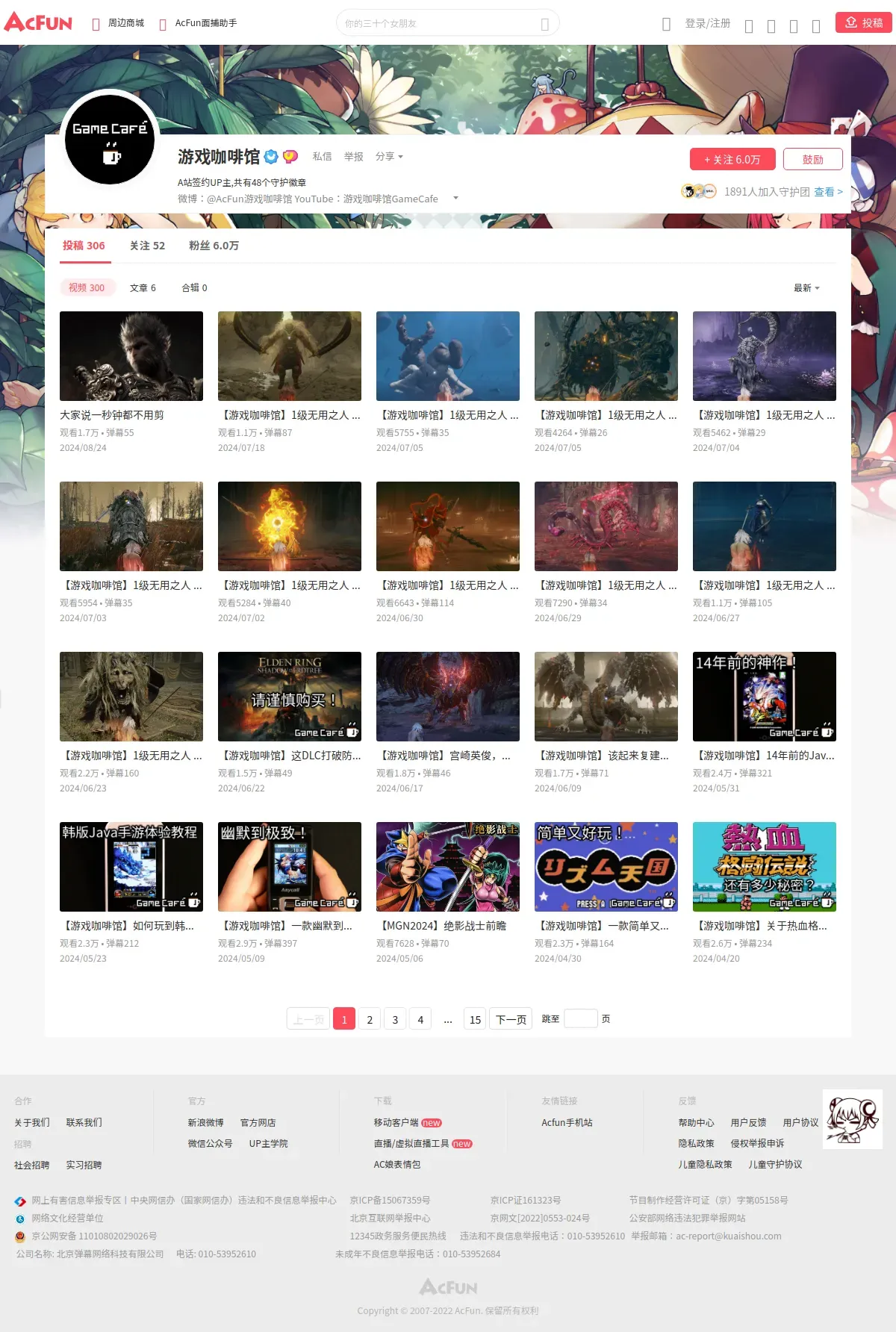Screen dimensions: 896x1332
Task: Open the 热血格闘伝説 video thumbnail
Action: tap(765, 867)
